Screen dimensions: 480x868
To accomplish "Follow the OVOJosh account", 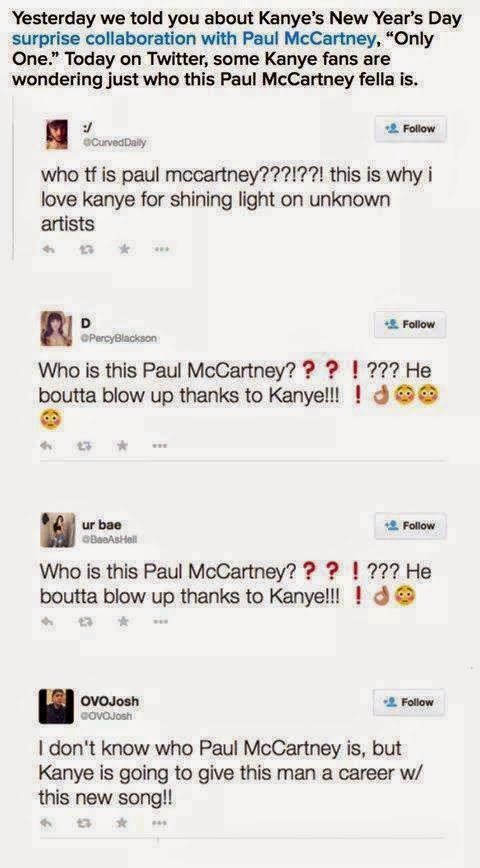I will coord(409,702).
